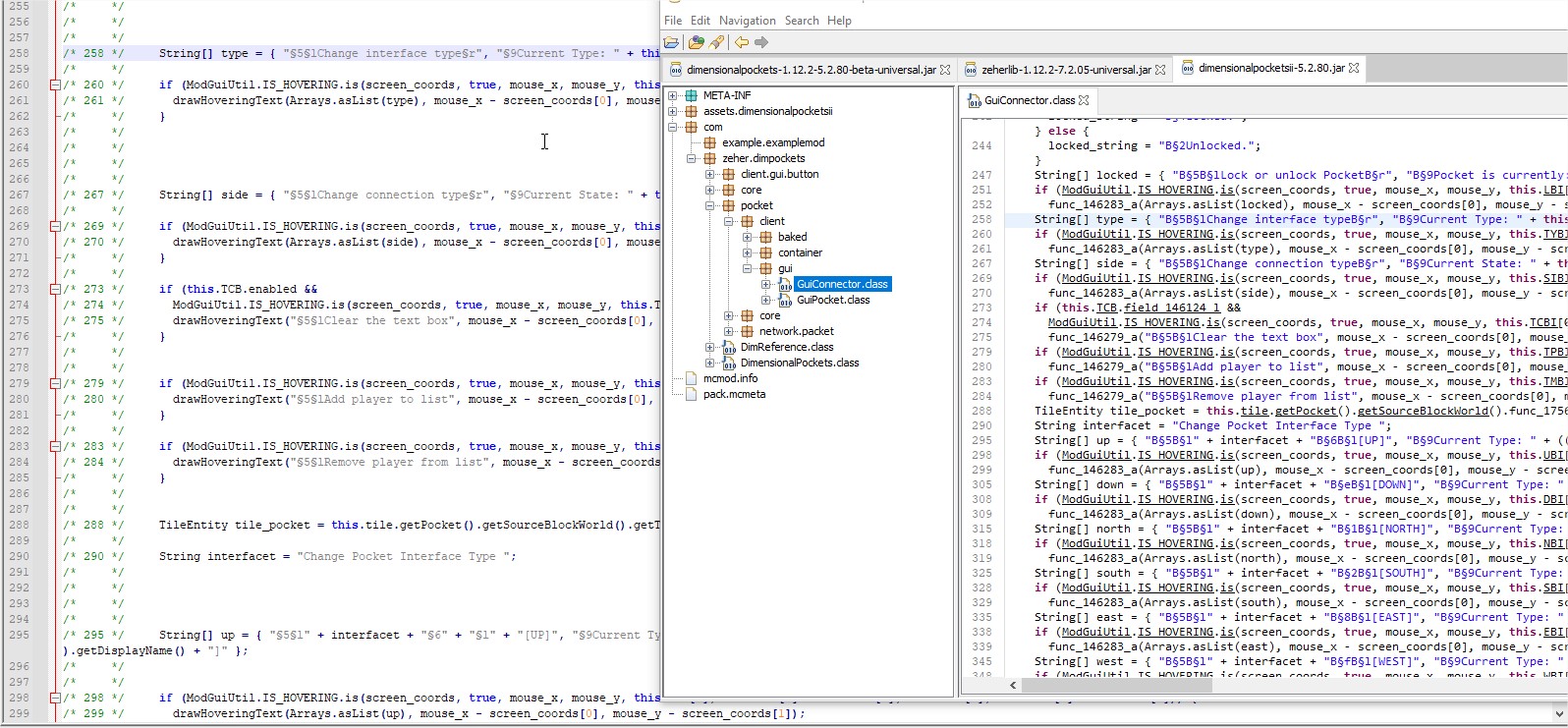Open the Help menu
Screen dimensions: 1568x728
click(x=839, y=21)
